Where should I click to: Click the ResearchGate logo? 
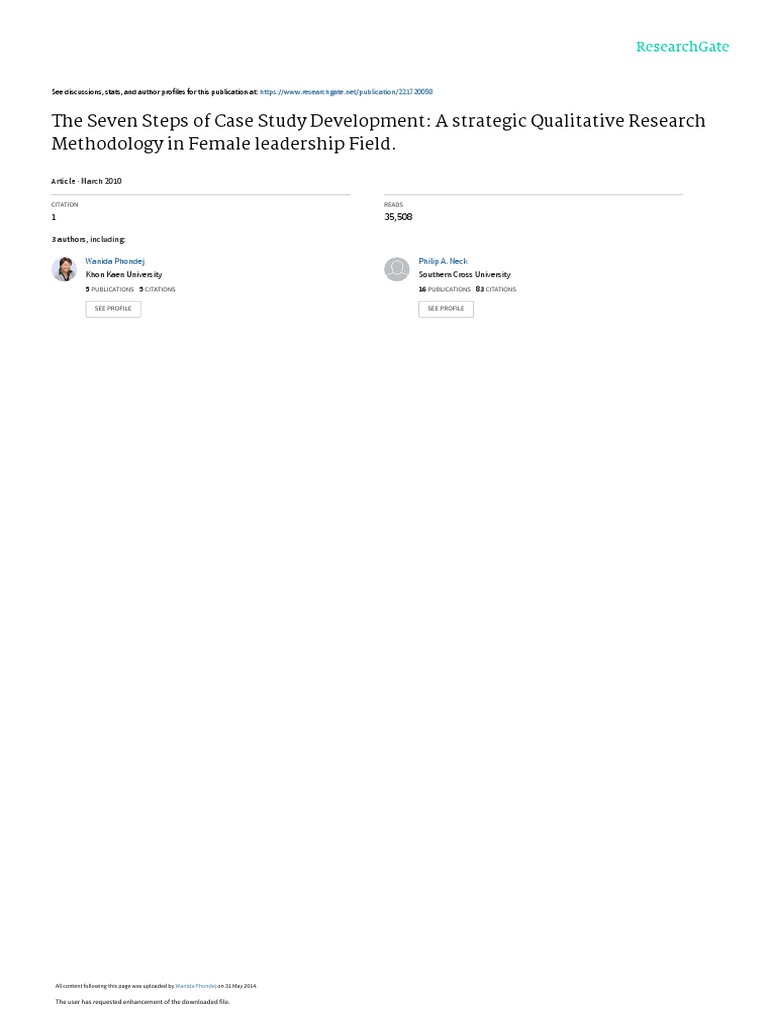(x=683, y=47)
